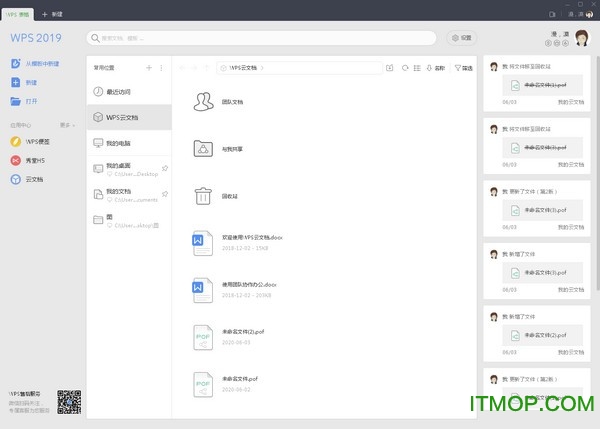Select 最近访问 recent location
600x429 pixels.
129,91
